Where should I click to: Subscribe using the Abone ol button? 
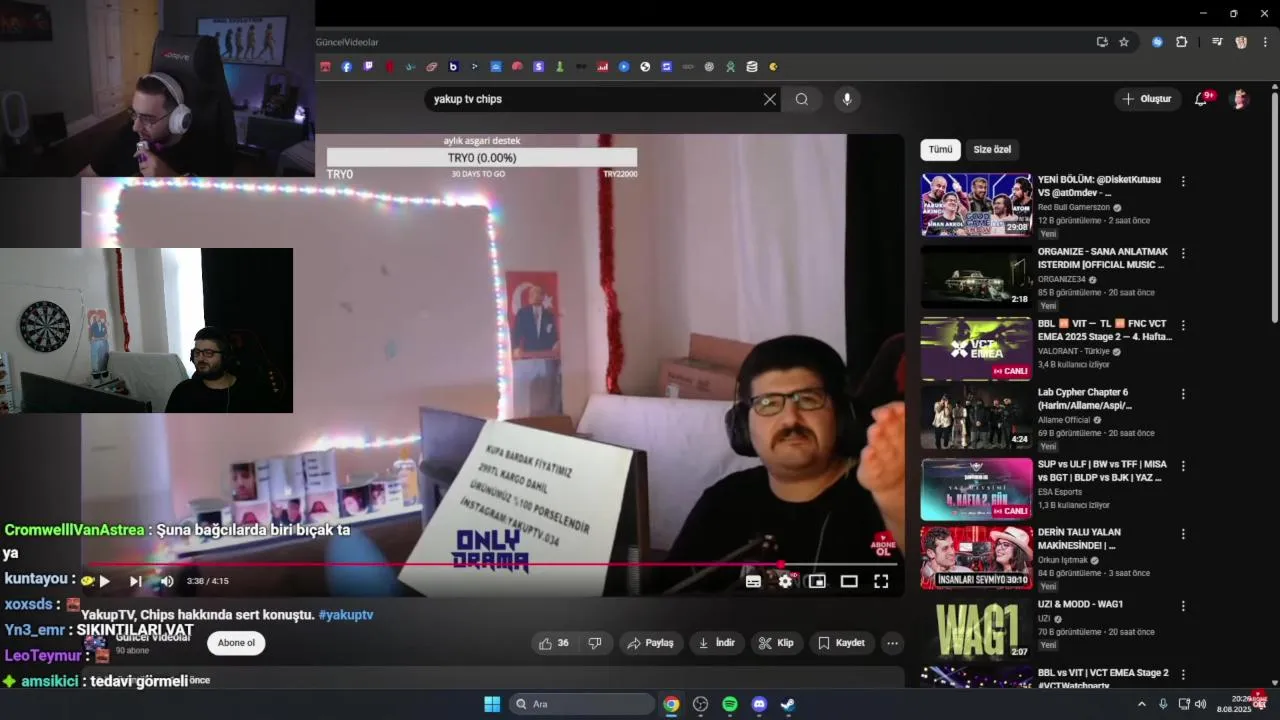[236, 643]
